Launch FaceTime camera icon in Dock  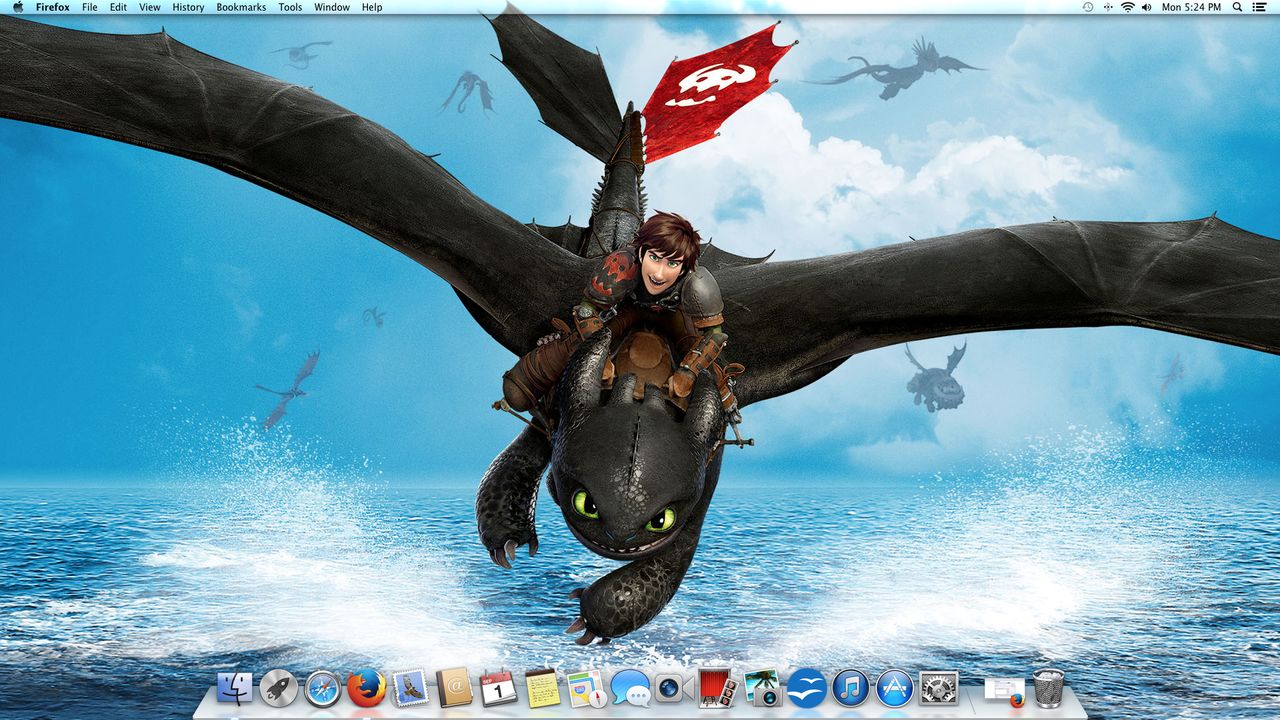(674, 688)
